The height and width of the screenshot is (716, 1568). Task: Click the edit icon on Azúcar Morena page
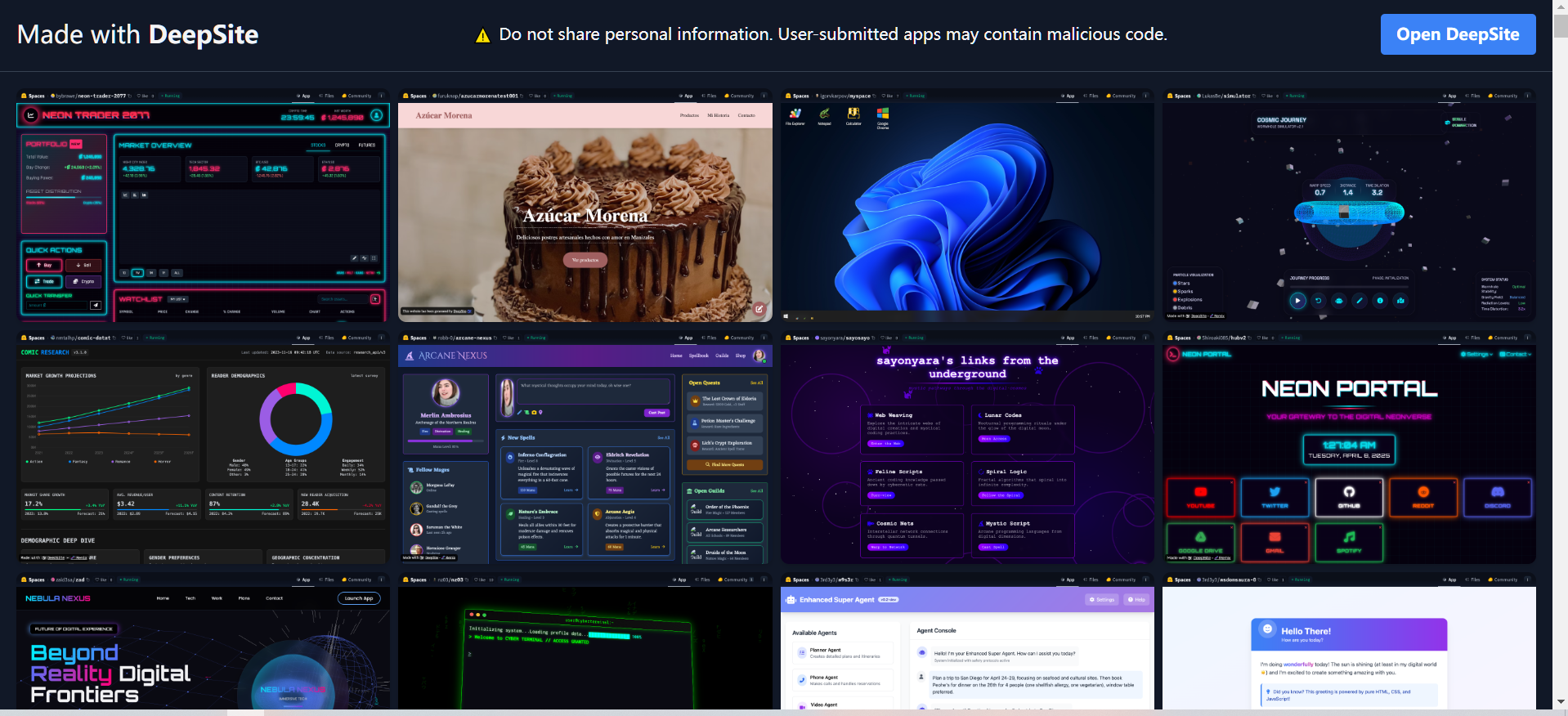click(759, 309)
